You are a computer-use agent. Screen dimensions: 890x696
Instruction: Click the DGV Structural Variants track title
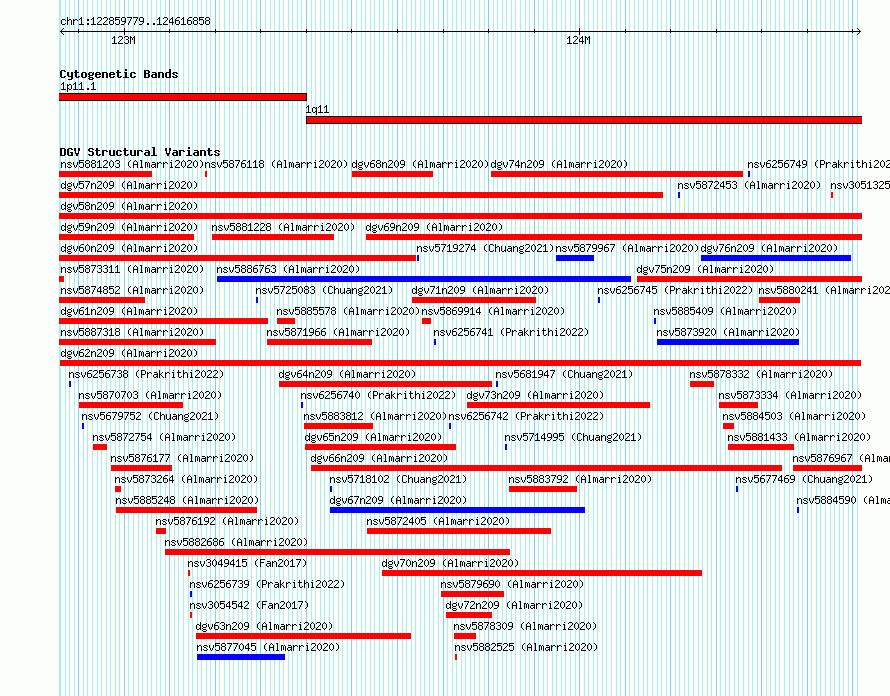tap(140, 152)
